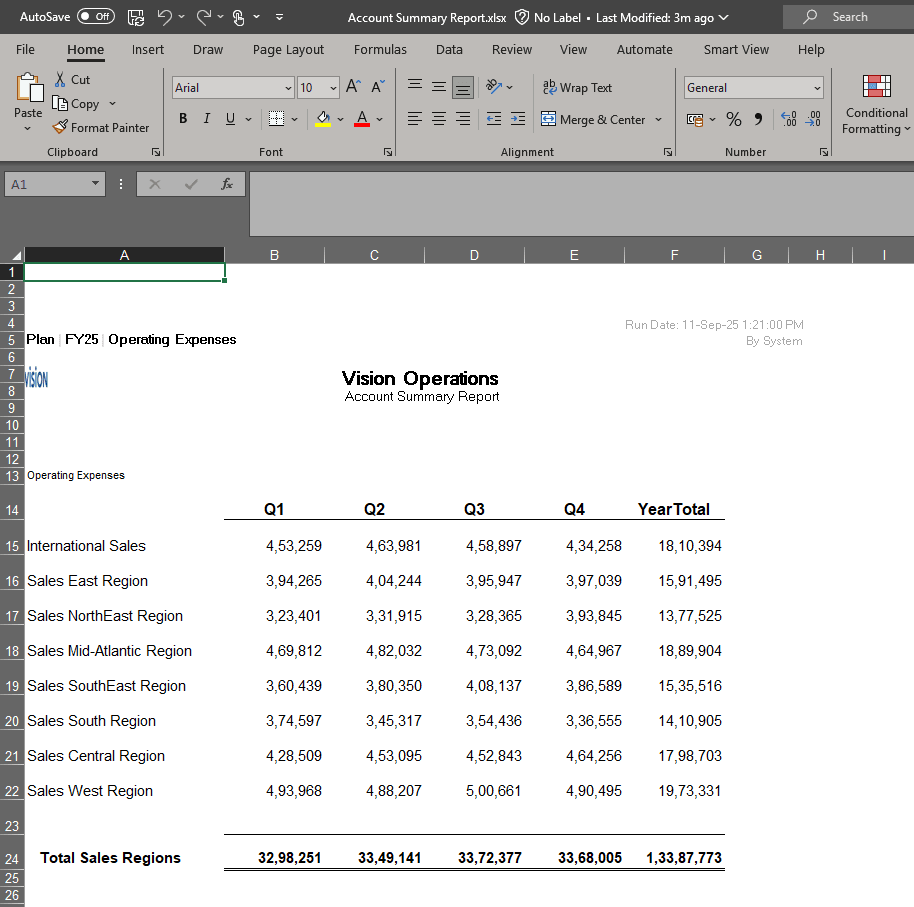
Task: Open the Formulas ribbon tab
Action: click(380, 49)
